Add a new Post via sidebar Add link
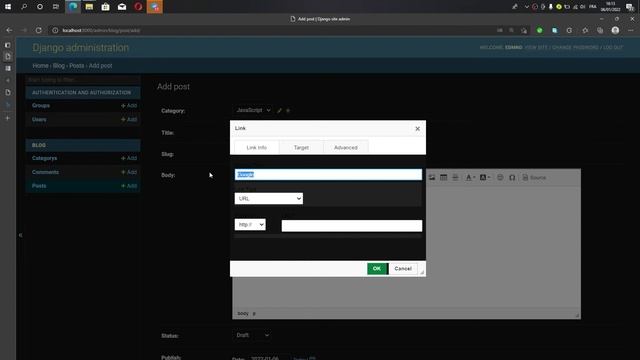The height and width of the screenshot is (360, 640). click(x=129, y=186)
